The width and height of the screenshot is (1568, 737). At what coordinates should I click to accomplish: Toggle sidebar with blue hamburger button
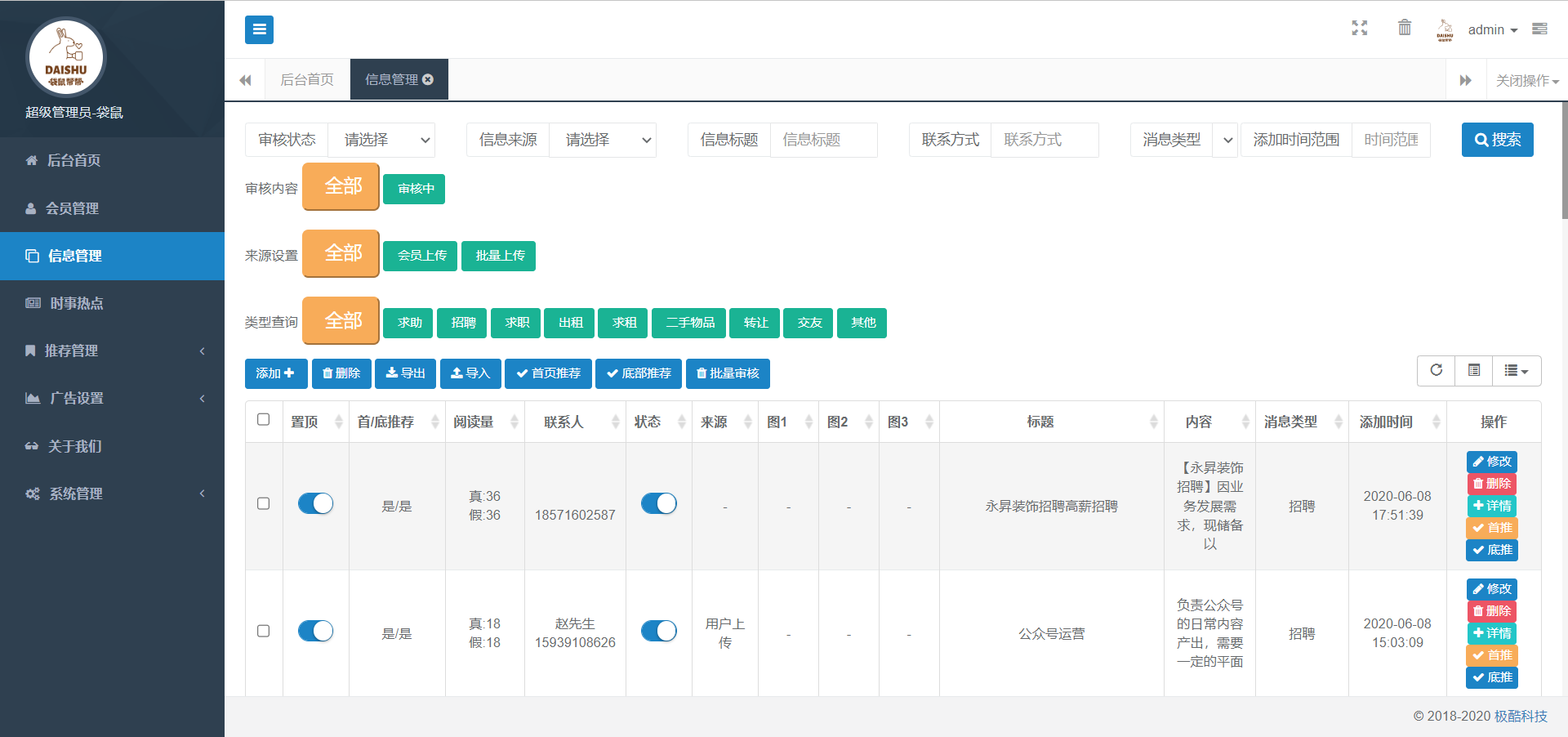click(x=259, y=29)
